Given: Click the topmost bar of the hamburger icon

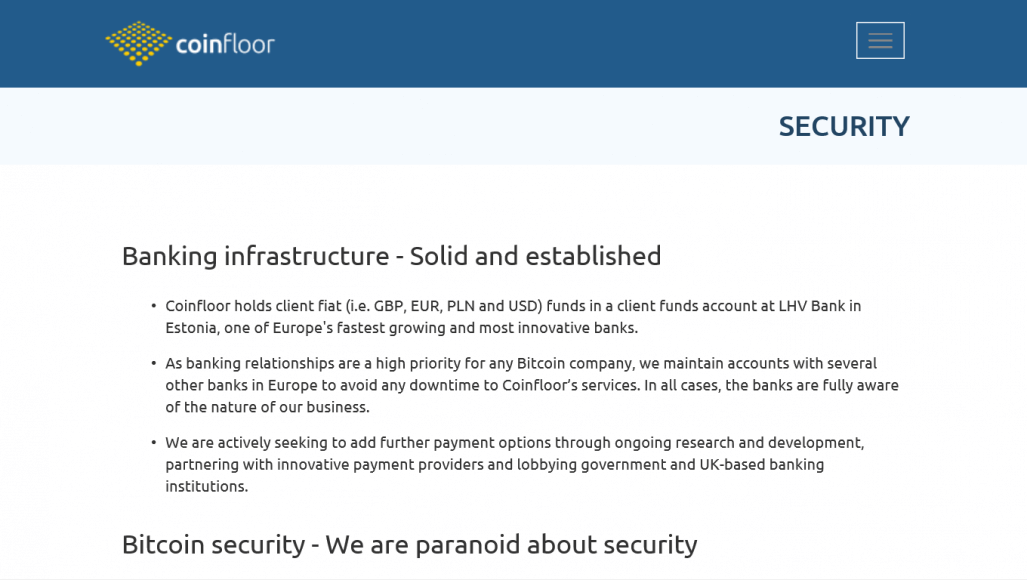Looking at the screenshot, I should [x=879, y=33].
